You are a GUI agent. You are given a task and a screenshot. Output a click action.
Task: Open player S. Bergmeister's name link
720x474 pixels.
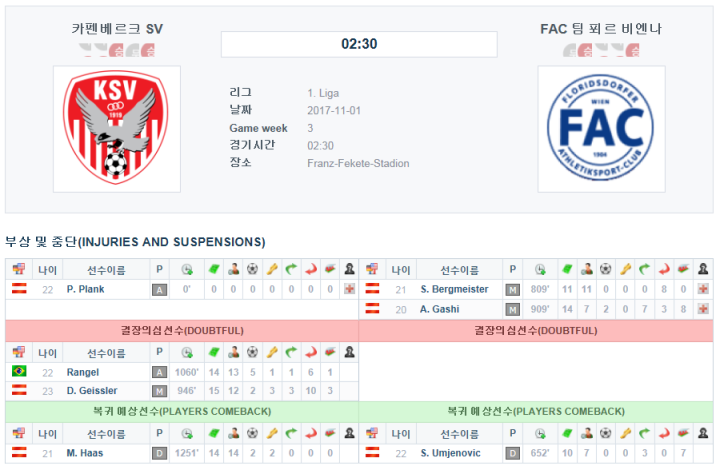[x=454, y=289]
